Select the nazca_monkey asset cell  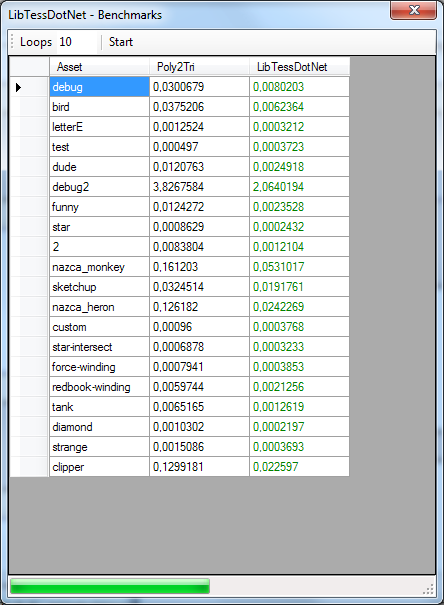coord(99,267)
